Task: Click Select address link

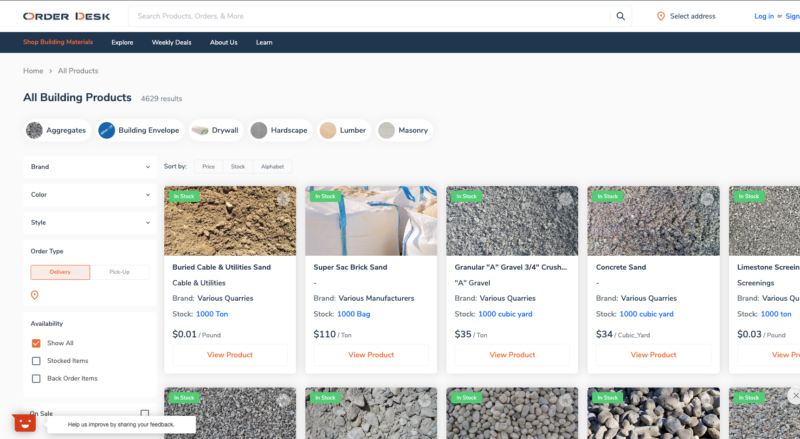Action: pos(692,16)
